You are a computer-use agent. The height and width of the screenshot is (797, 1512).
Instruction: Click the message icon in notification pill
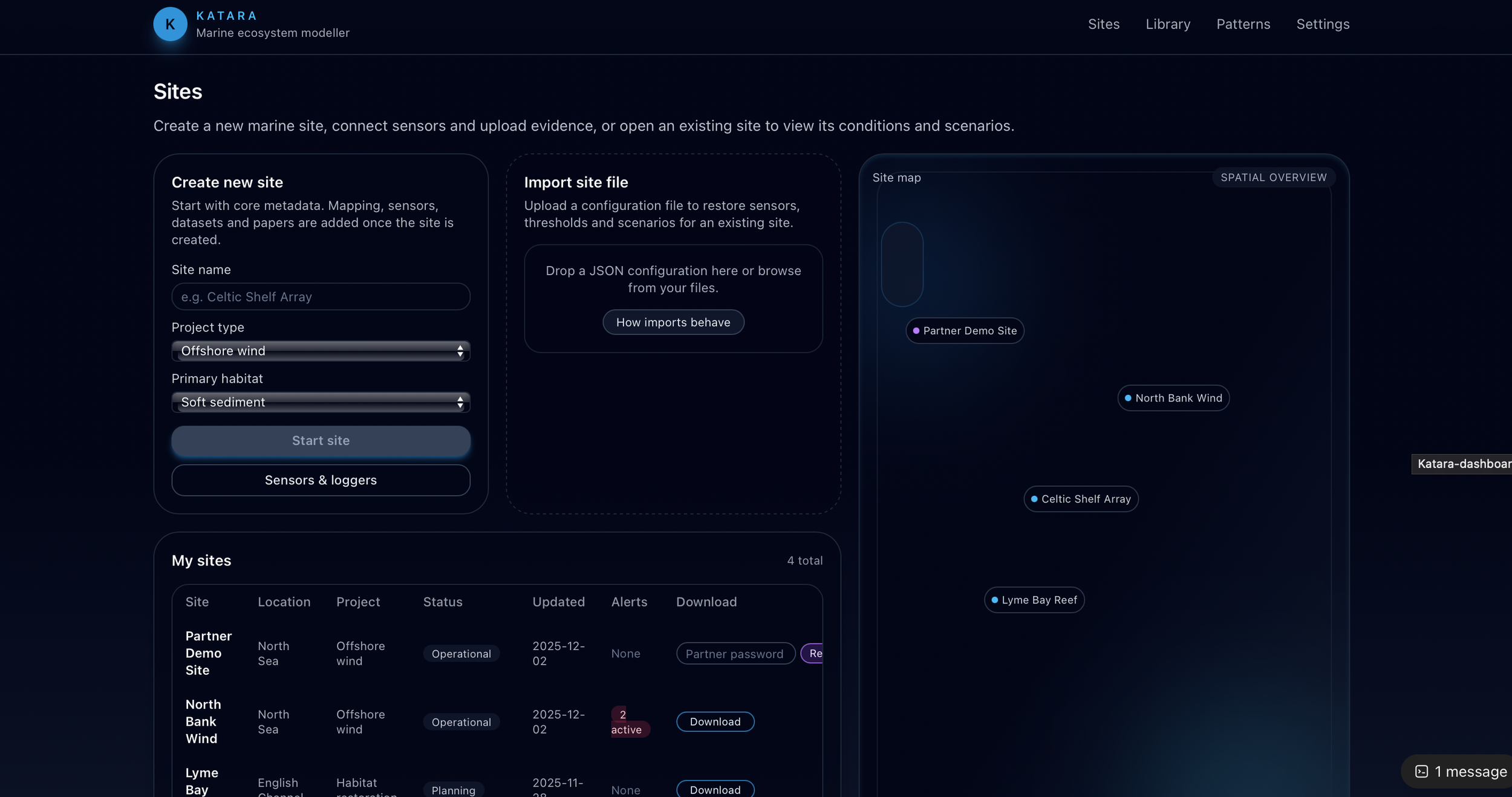coord(1421,772)
